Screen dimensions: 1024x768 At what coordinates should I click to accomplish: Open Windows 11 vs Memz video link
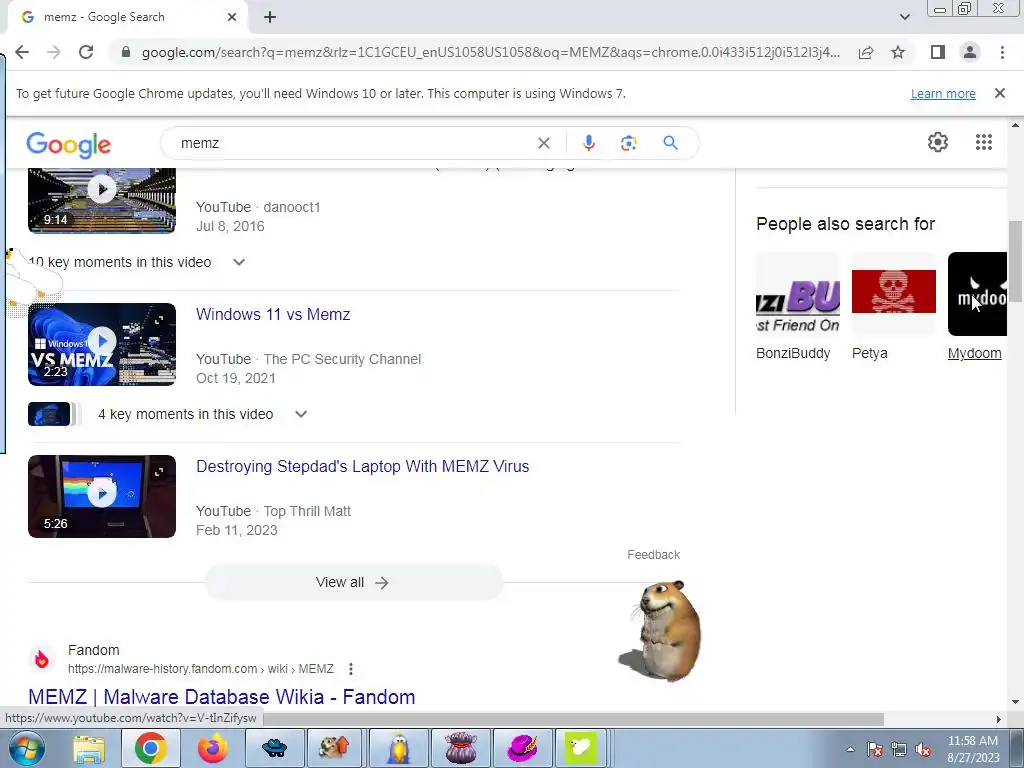(x=273, y=314)
